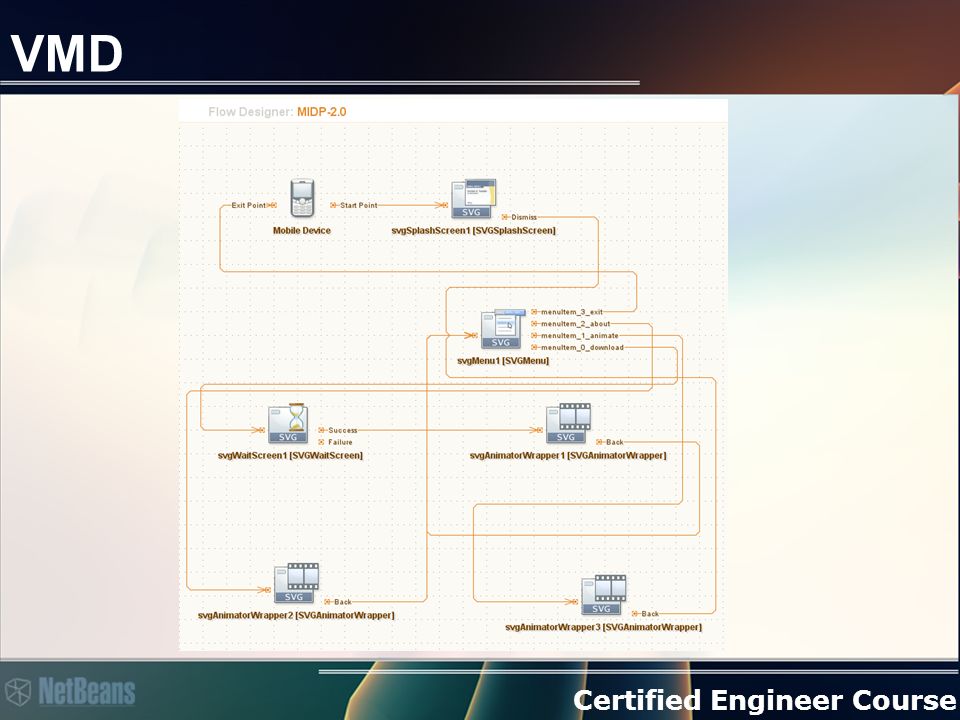
Task: Click the menuItem_3_exit connector pin
Action: [534, 312]
